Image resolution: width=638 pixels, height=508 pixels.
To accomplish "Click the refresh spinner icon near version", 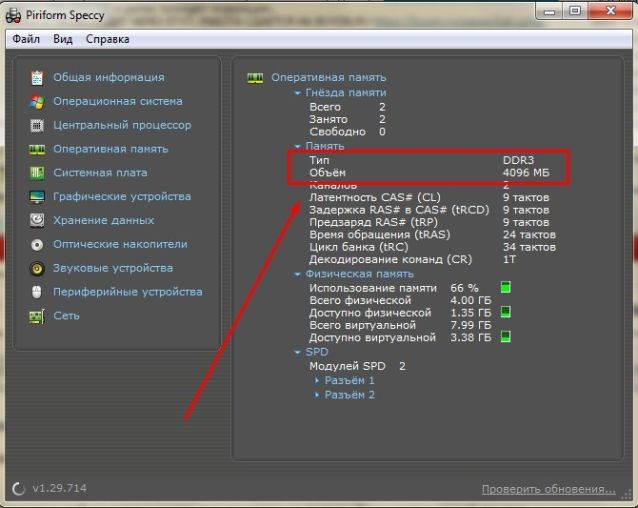I will (18, 488).
